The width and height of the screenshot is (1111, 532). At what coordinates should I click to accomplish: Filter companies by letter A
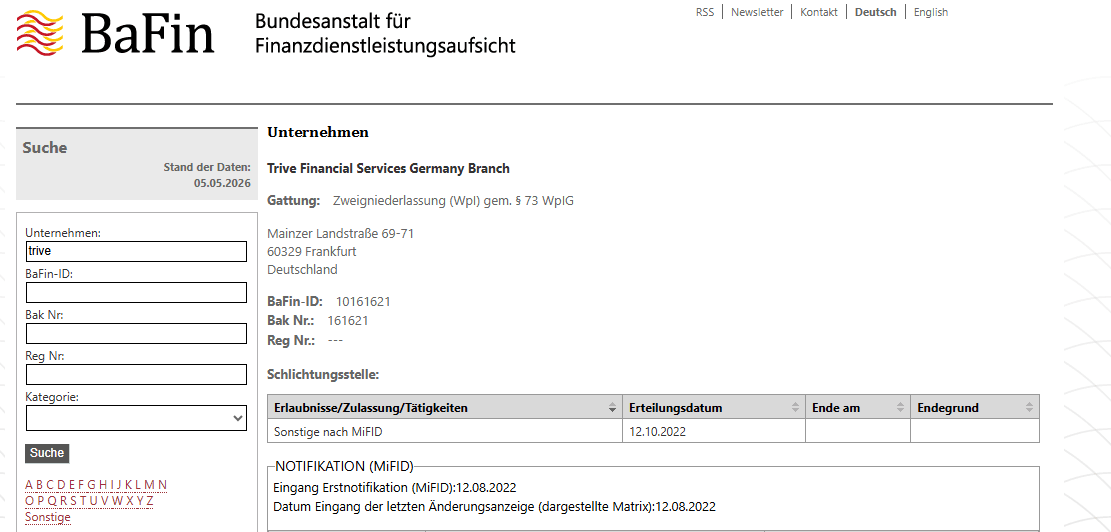[29, 485]
